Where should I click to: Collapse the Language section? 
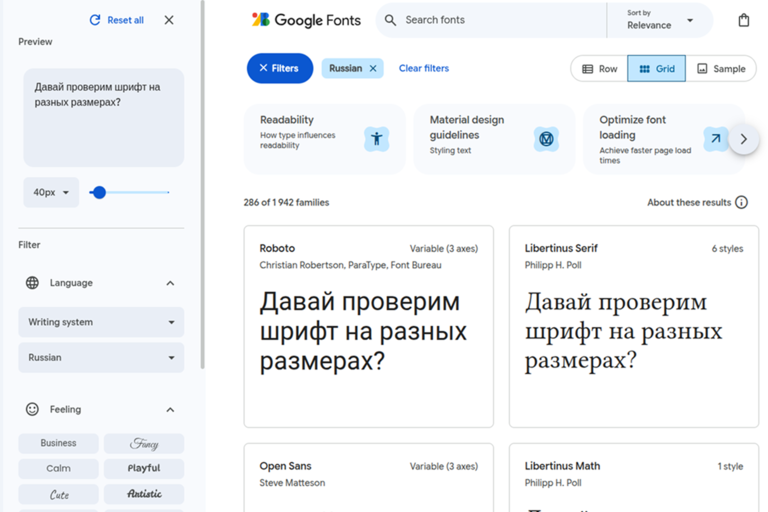coord(170,283)
